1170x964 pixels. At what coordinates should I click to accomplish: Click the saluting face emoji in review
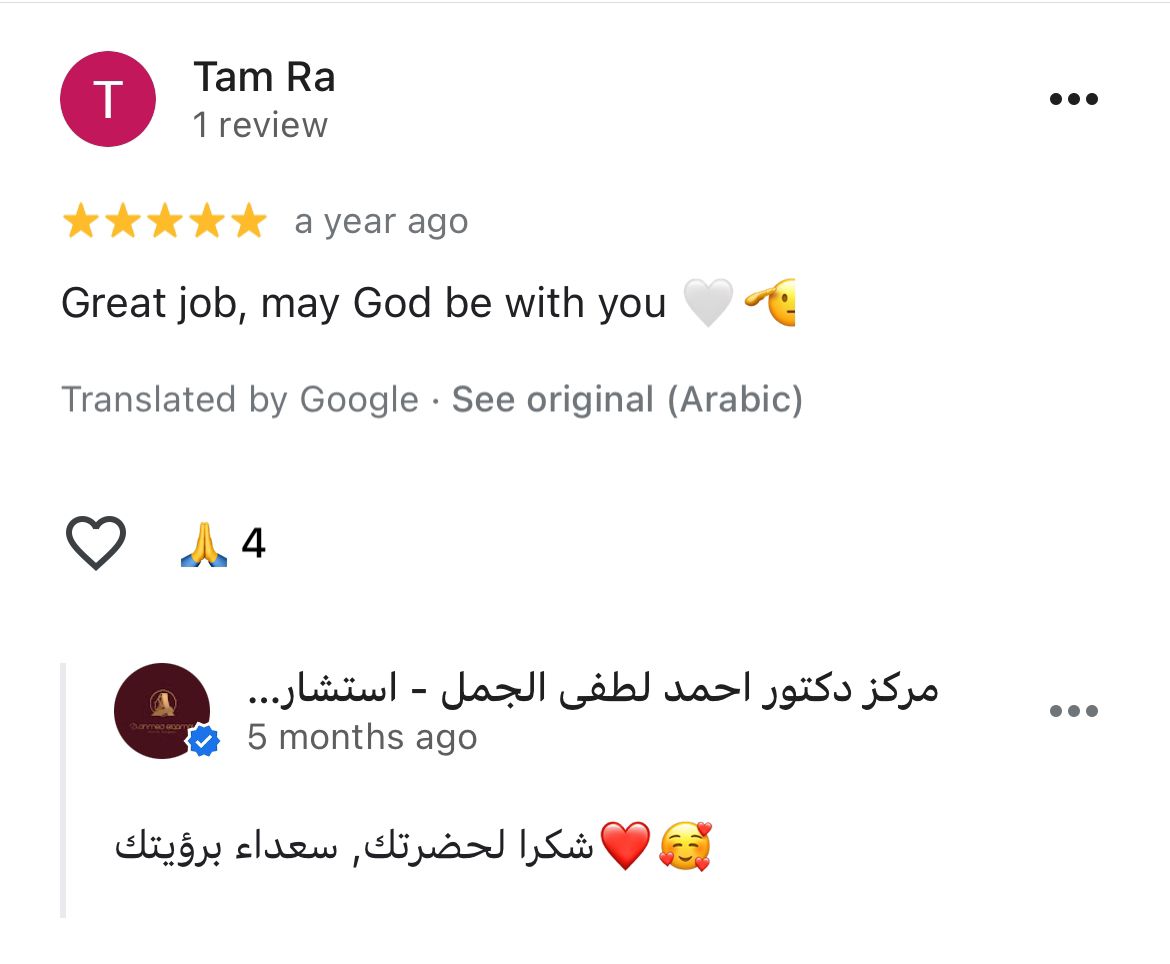(770, 303)
